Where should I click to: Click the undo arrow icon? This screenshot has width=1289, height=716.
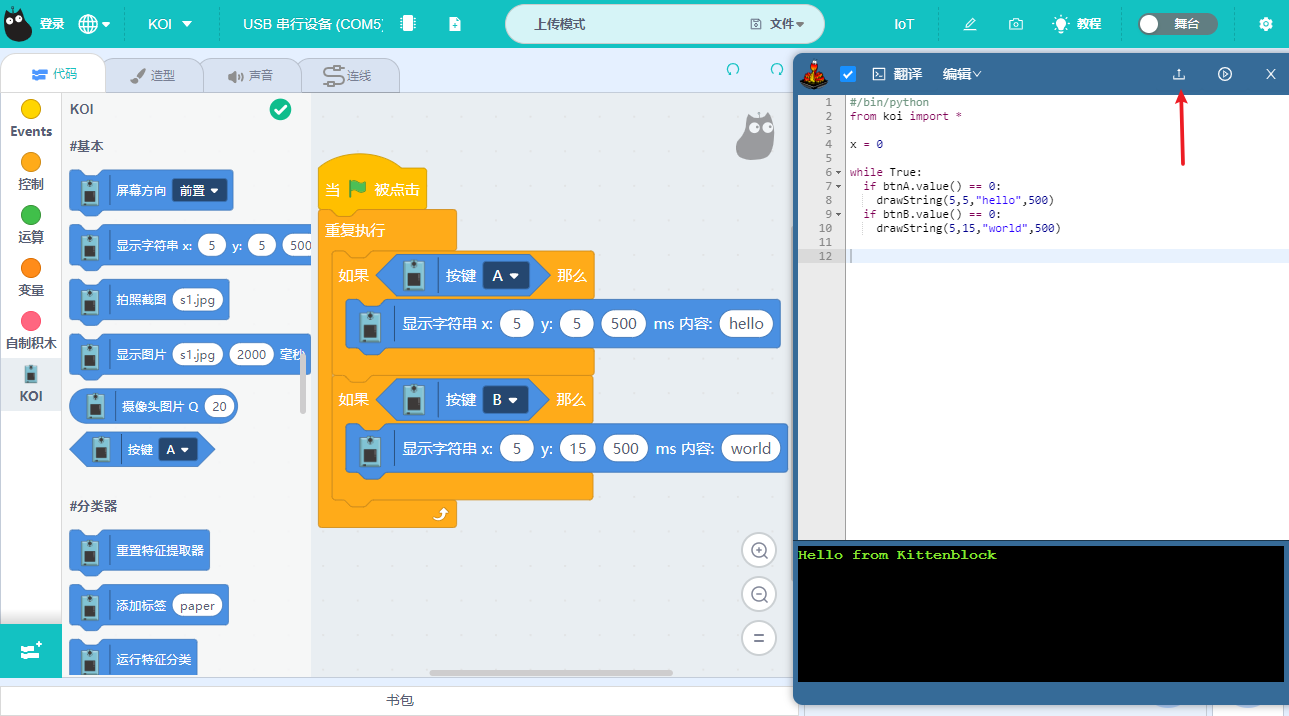pyautogui.click(x=733, y=69)
